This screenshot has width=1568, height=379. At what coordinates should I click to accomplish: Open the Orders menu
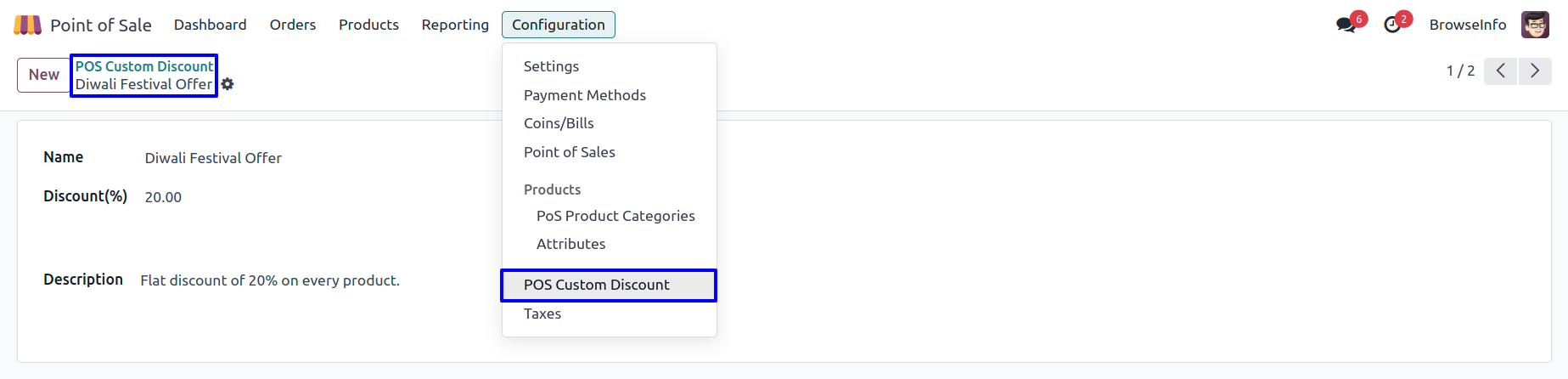coord(293,25)
